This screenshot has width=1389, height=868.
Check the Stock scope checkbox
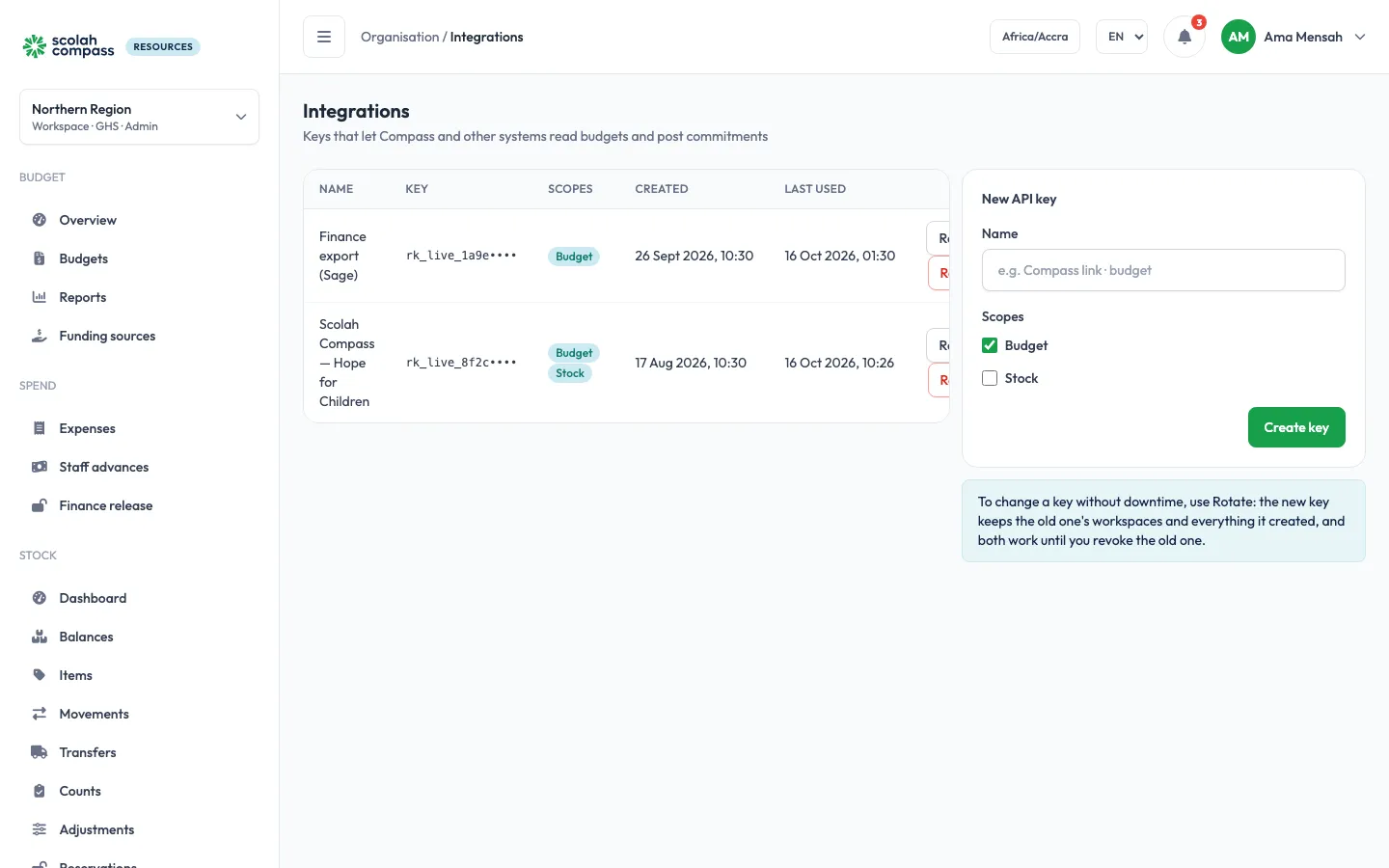pyautogui.click(x=990, y=378)
